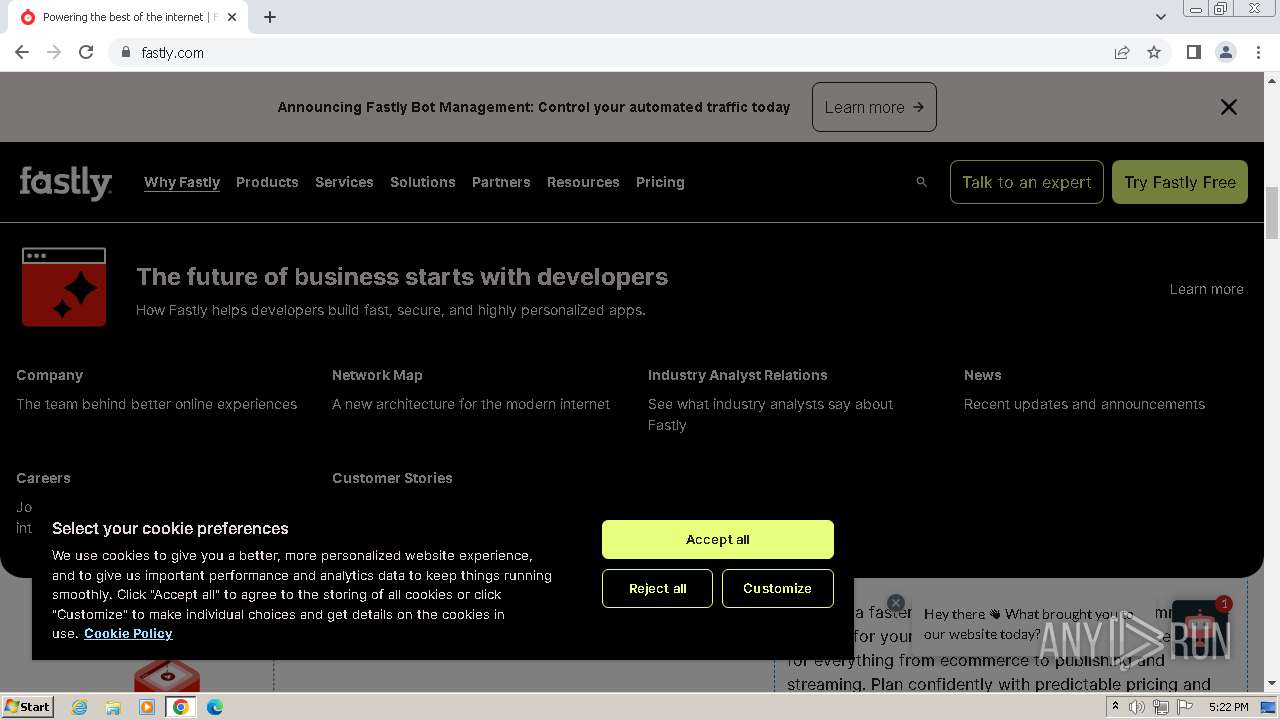Open the Company link
This screenshot has width=1280, height=720.
coord(50,375)
